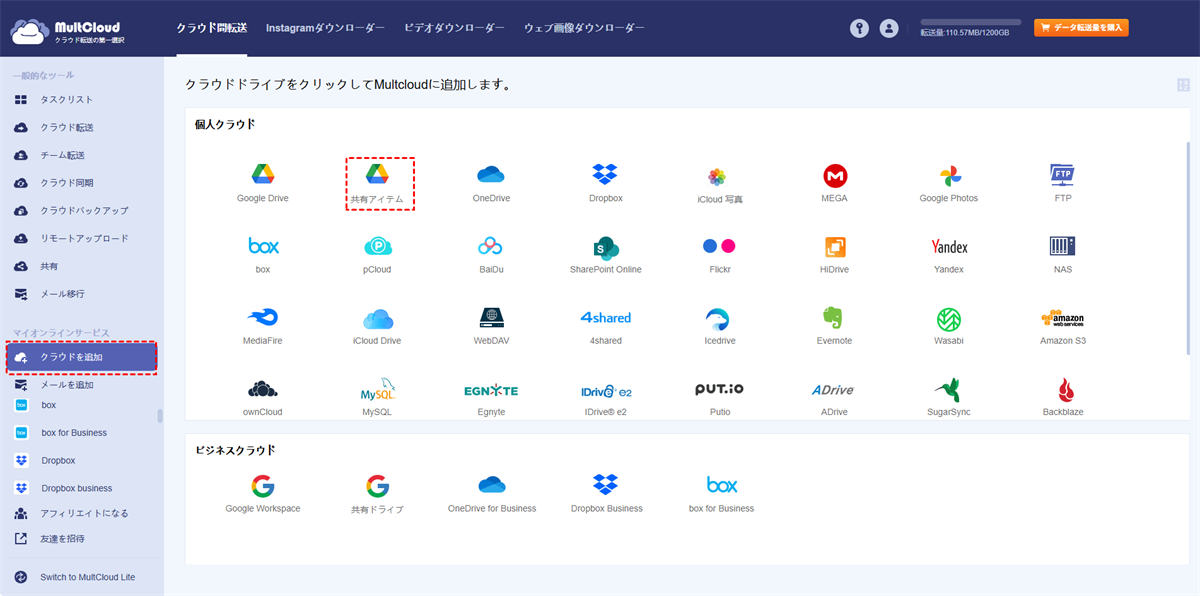1200x596 pixels.
Task: Click the key icon in header
Action: tap(859, 28)
